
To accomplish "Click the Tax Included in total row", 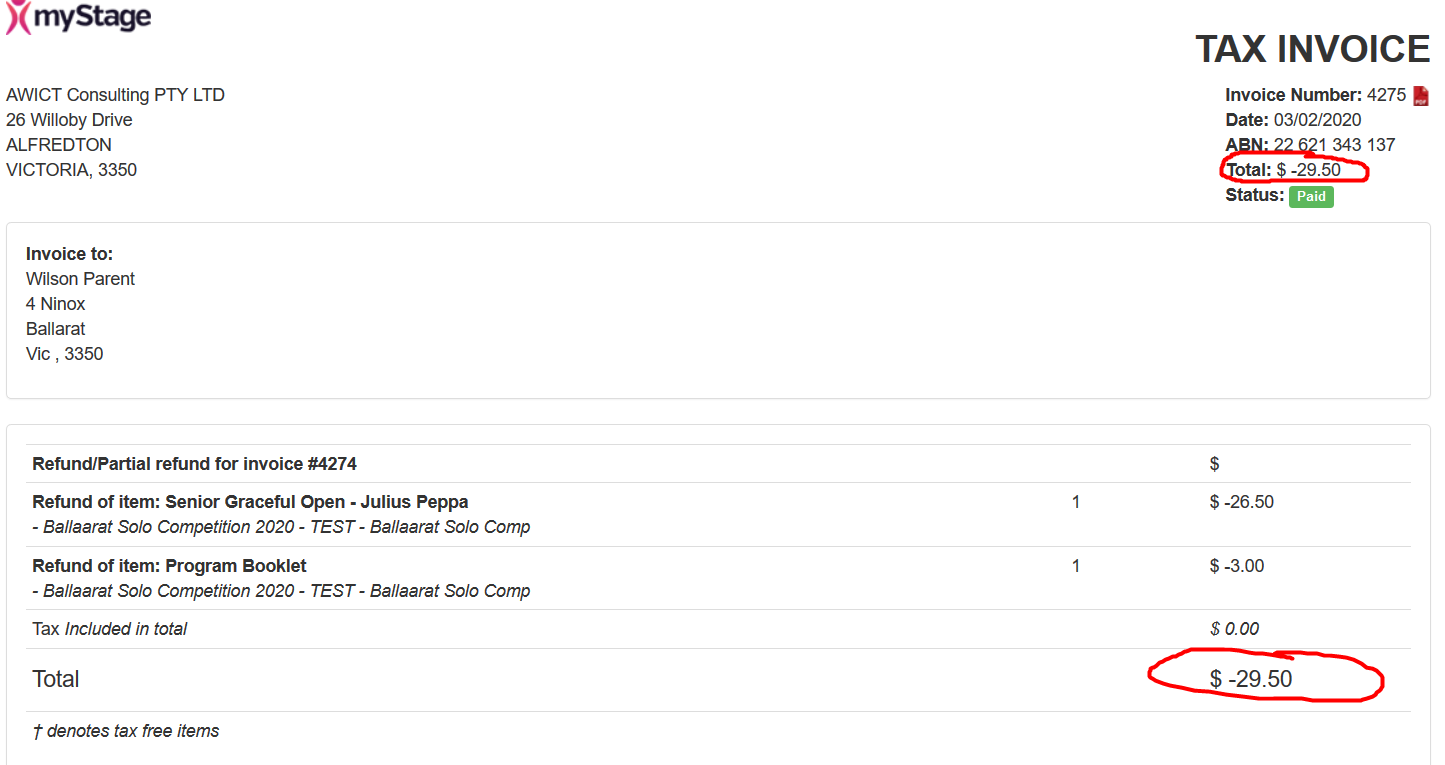I will [x=719, y=629].
